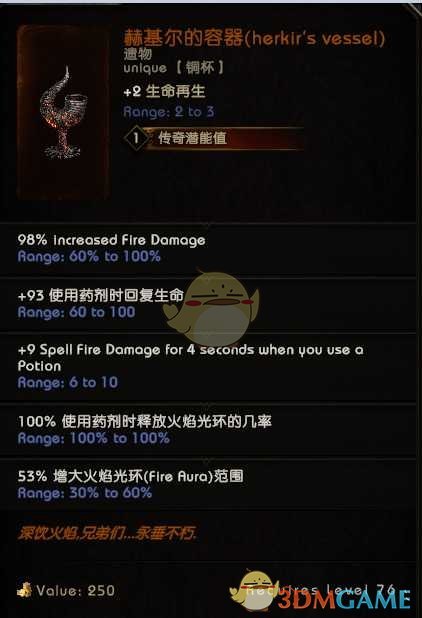
Task: Click the unique【铜杯】item type label
Action: pos(173,68)
